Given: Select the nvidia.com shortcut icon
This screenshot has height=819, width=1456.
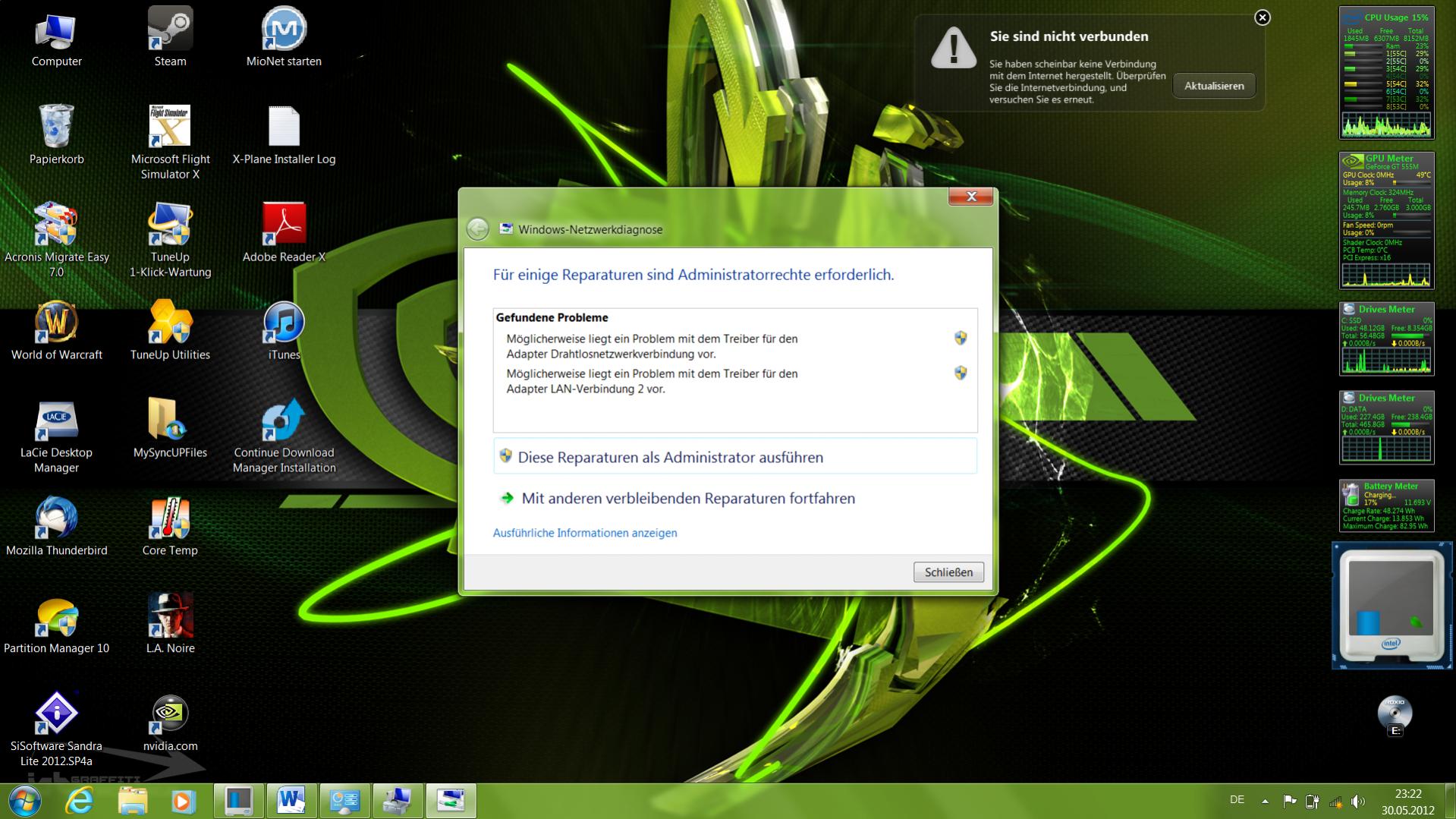Looking at the screenshot, I should tap(170, 723).
